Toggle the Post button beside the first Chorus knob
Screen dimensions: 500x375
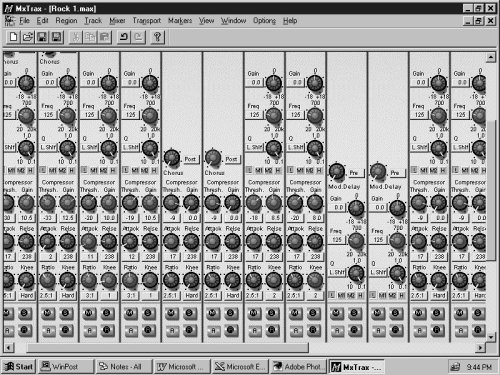[190, 159]
